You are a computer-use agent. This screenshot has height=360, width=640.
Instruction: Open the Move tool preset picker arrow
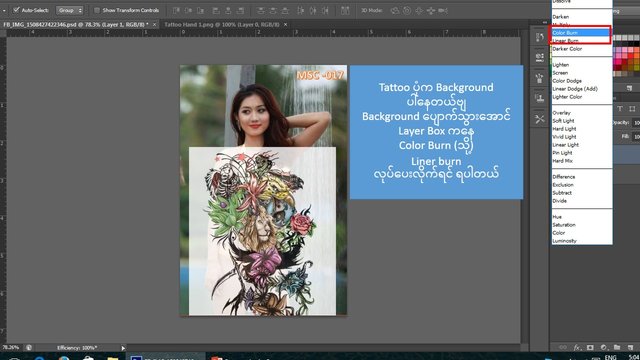(x=4, y=10)
